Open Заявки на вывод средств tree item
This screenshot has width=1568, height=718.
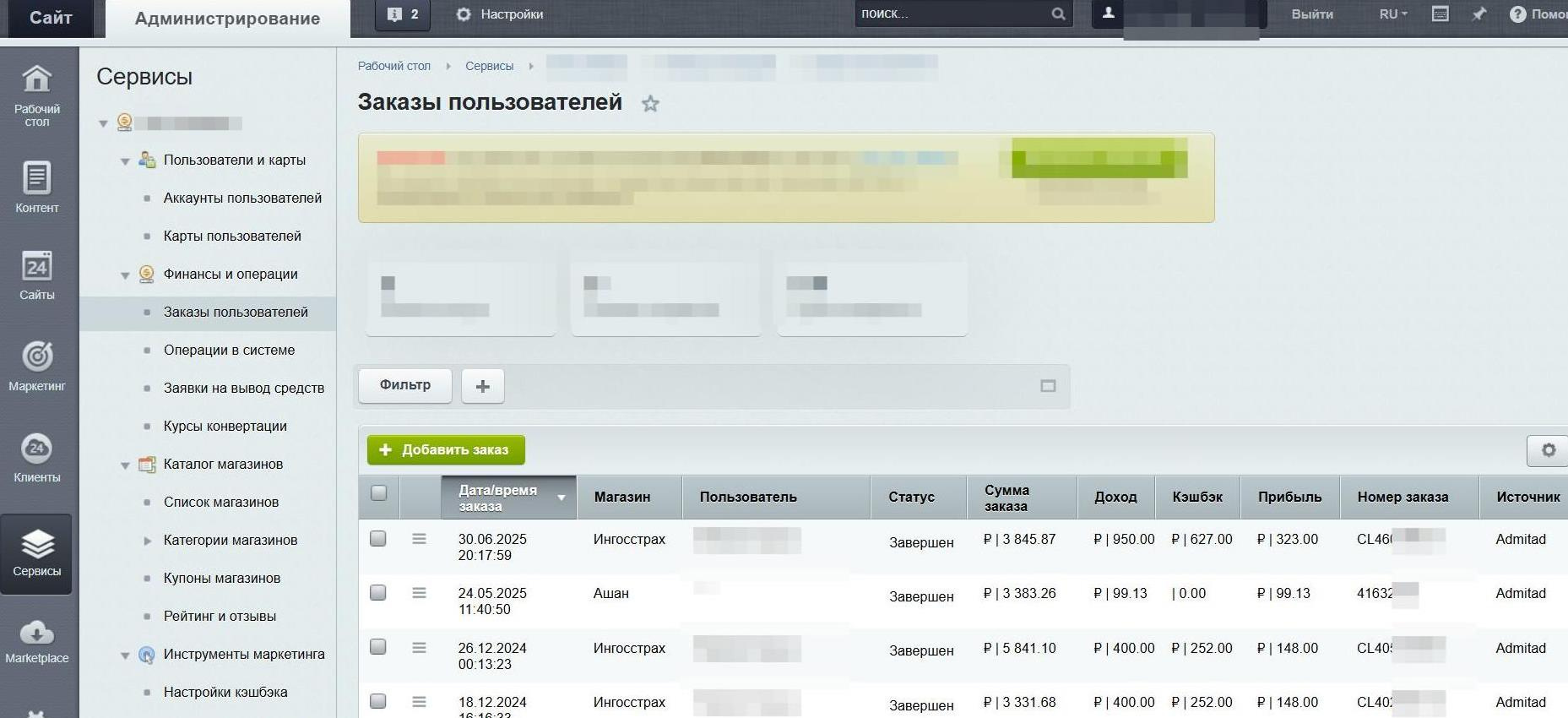(x=244, y=388)
